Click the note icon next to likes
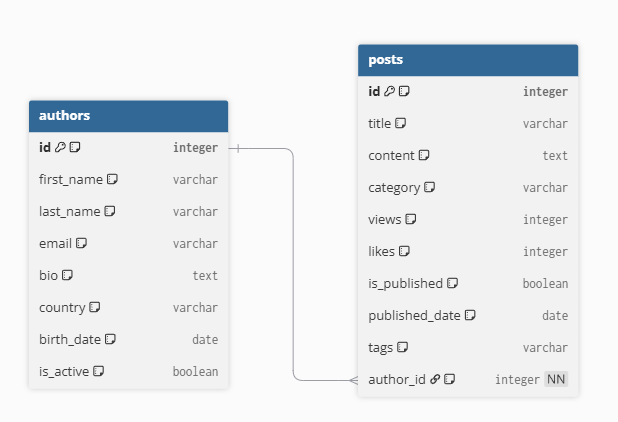Viewport: 618px width, 422px height. point(405,251)
